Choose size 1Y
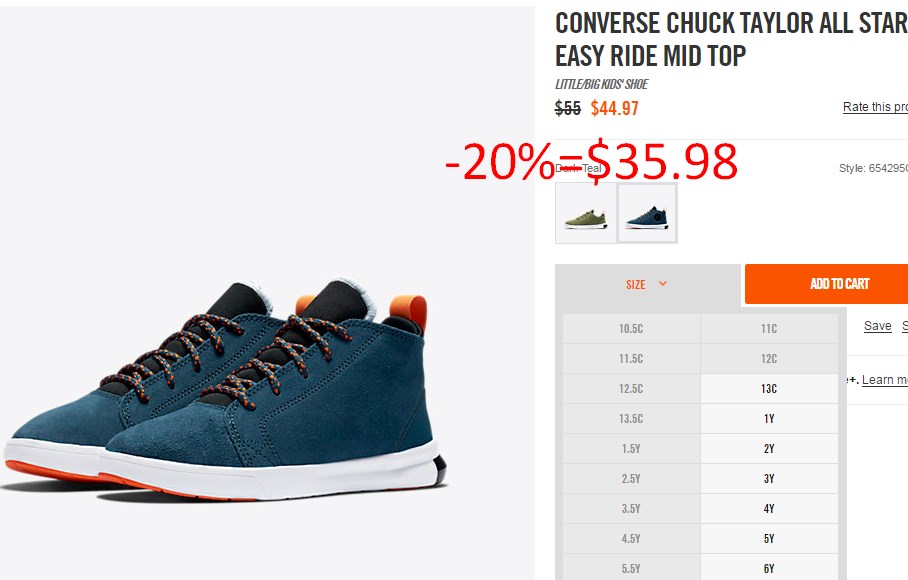908x580 pixels. [x=769, y=419]
